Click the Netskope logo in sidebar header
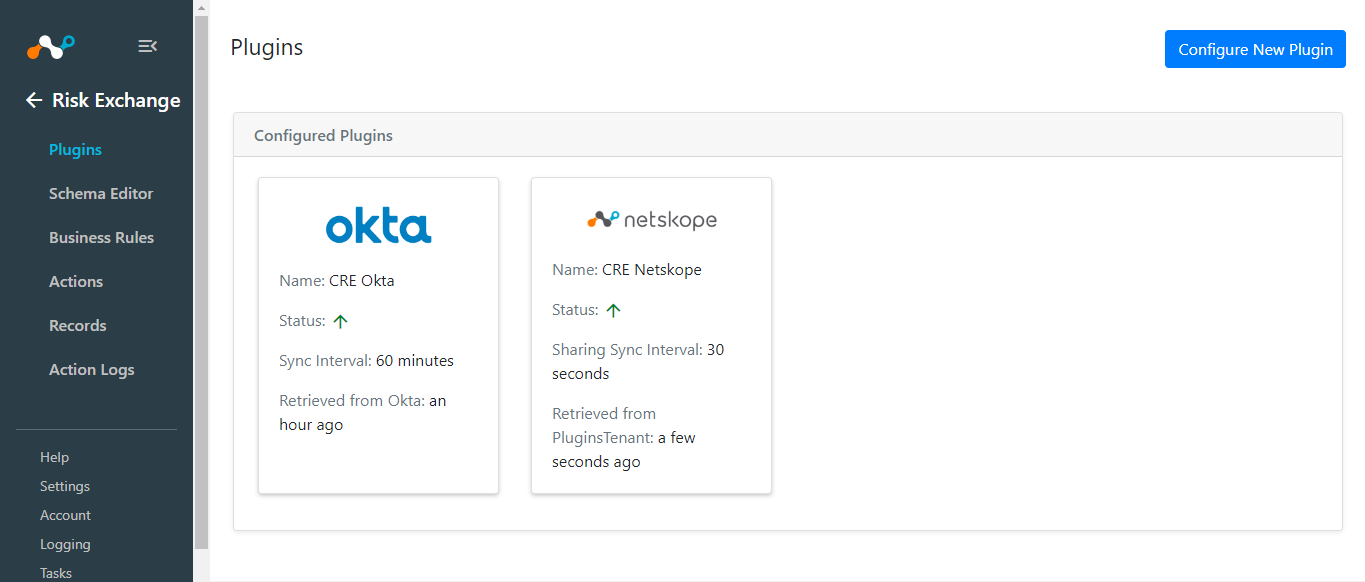 tap(50, 46)
